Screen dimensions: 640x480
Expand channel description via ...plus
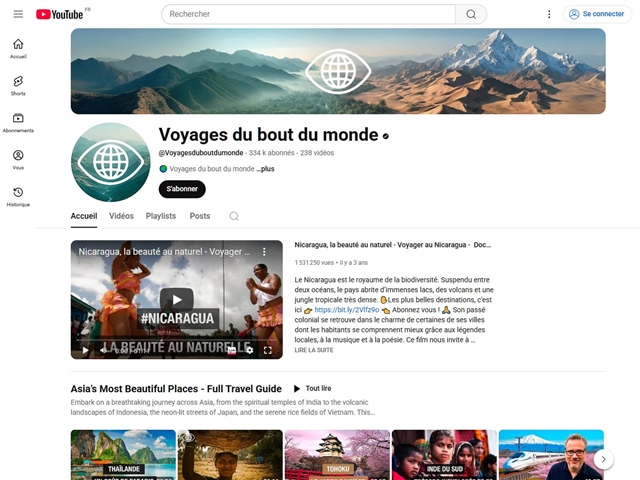[266, 169]
